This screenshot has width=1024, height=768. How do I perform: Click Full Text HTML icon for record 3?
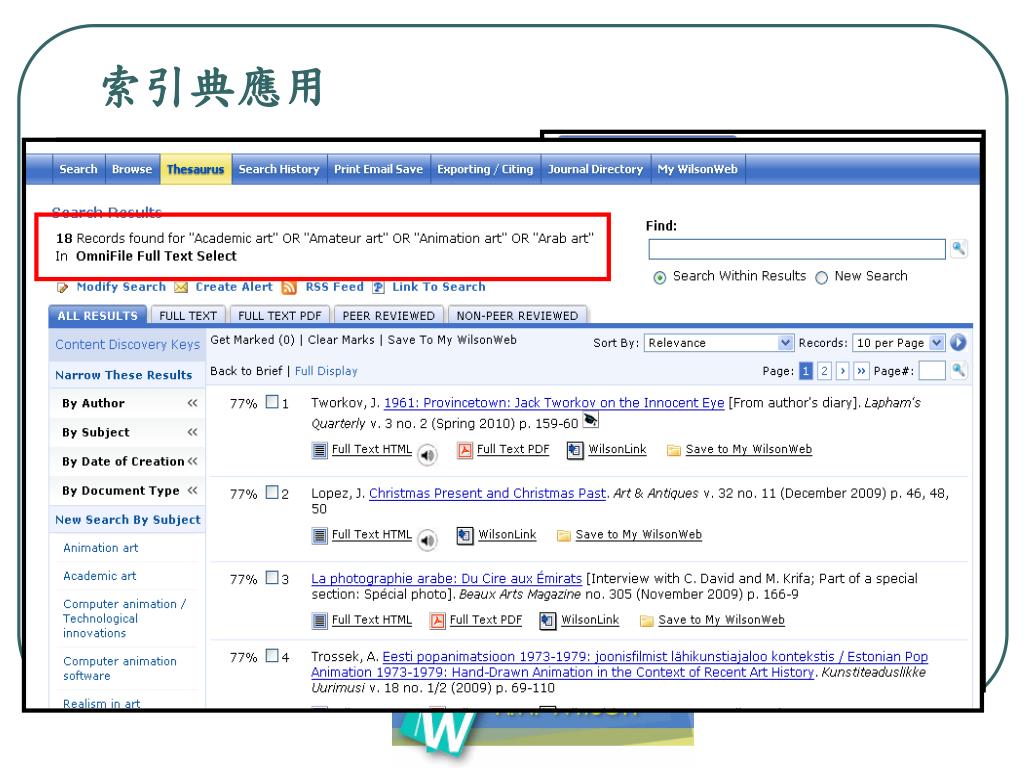319,620
